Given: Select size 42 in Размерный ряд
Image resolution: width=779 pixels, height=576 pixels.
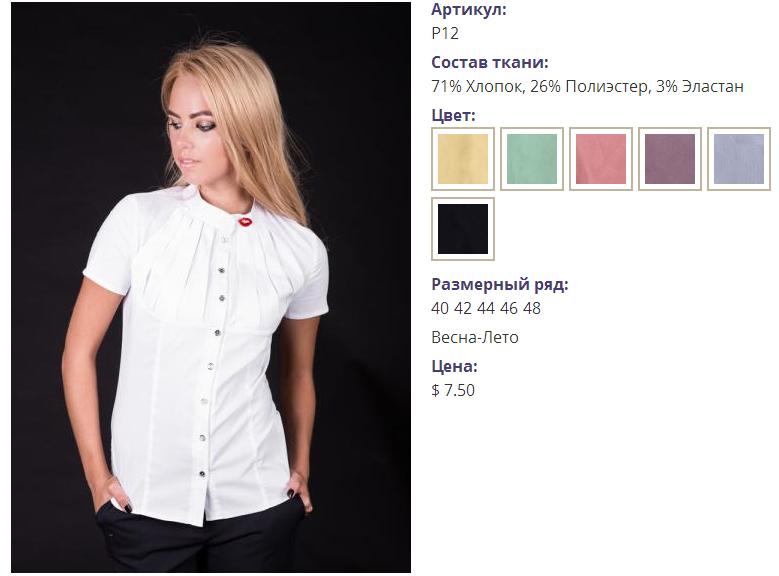Looking at the screenshot, I should [x=463, y=308].
